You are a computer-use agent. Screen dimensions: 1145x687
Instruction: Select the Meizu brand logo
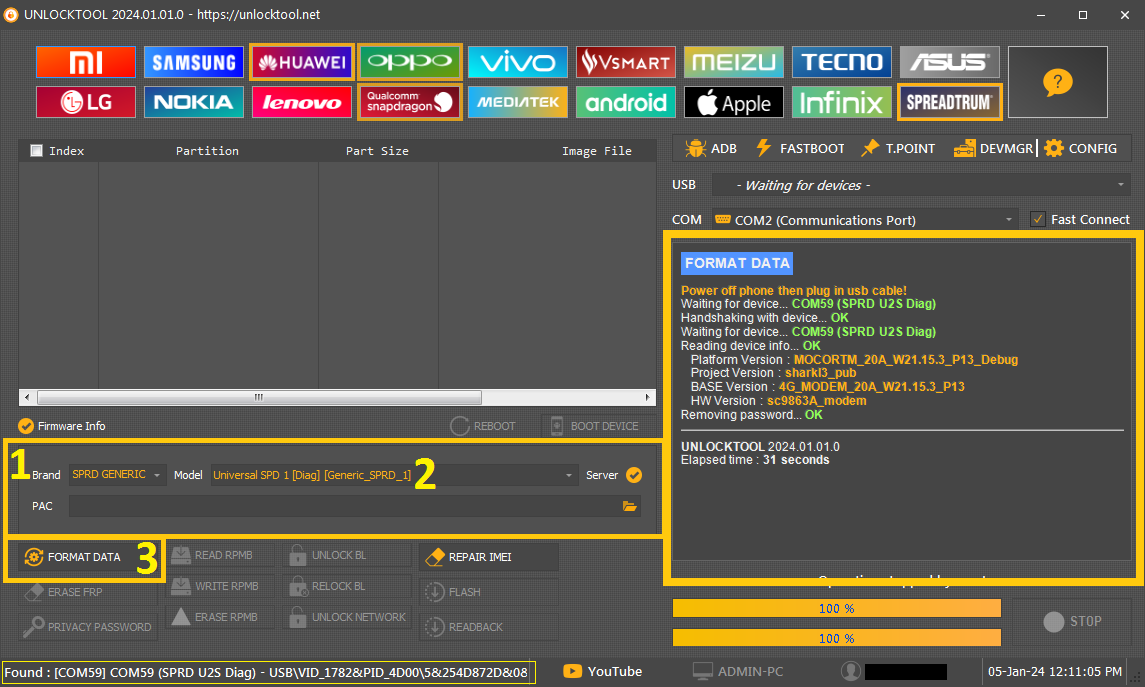(x=734, y=62)
